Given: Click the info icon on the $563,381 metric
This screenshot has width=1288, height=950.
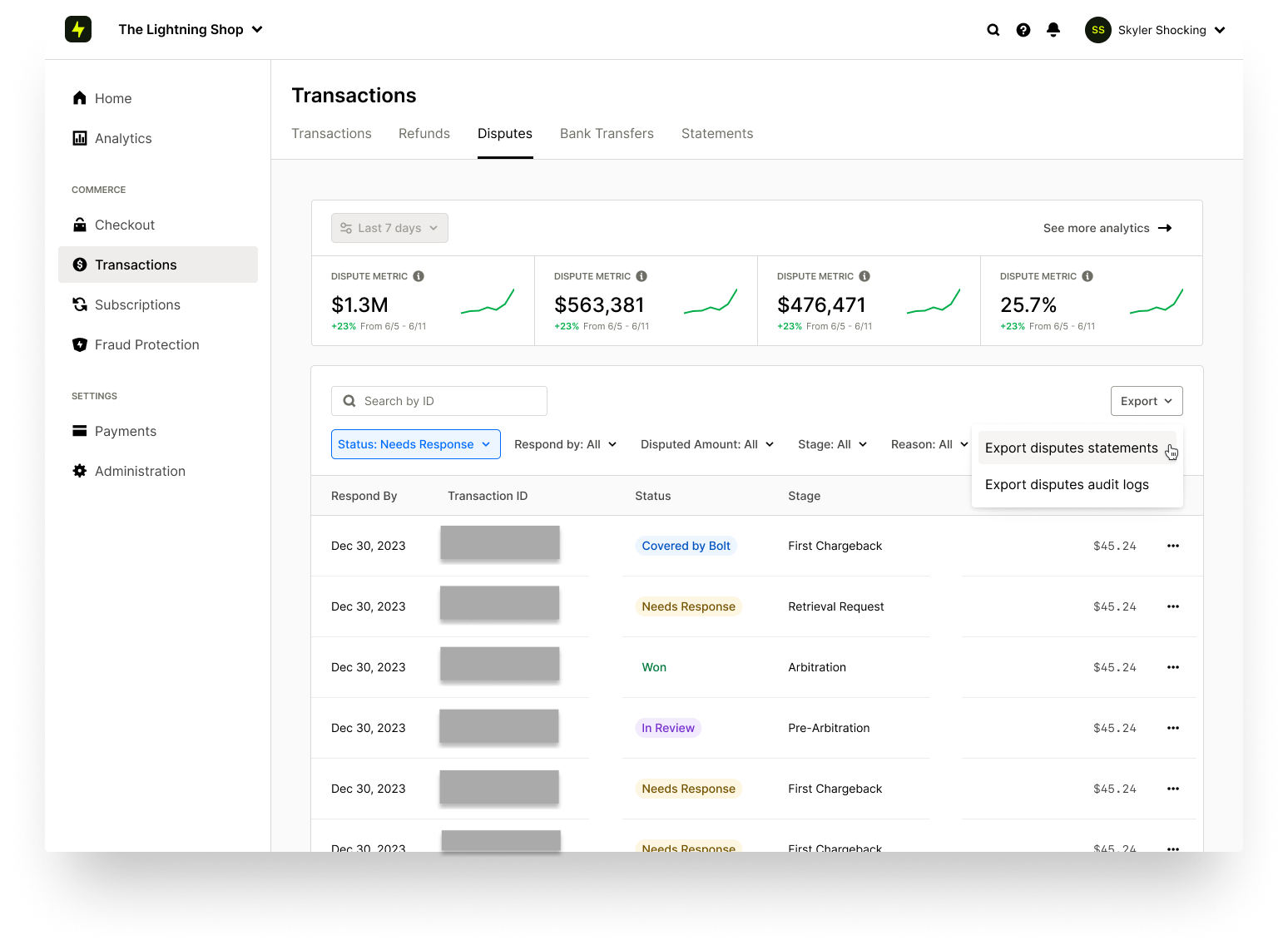Looking at the screenshot, I should coord(642,276).
